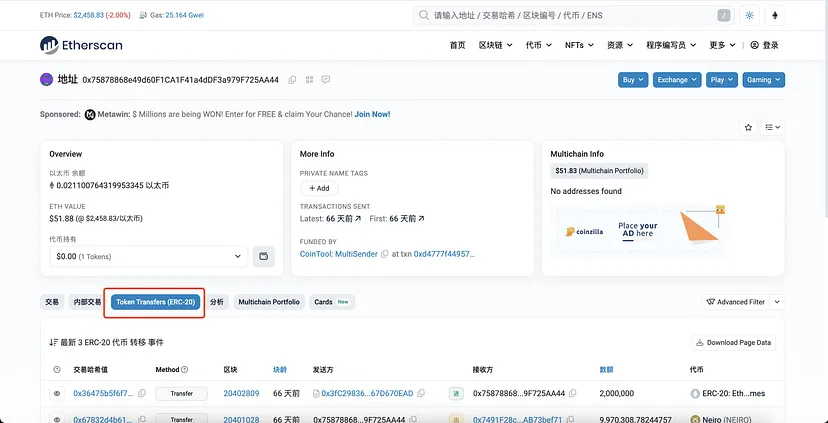Copy sender address 0x3fC29836...67D670EAD
The height and width of the screenshot is (423, 828).
click(x=421, y=393)
